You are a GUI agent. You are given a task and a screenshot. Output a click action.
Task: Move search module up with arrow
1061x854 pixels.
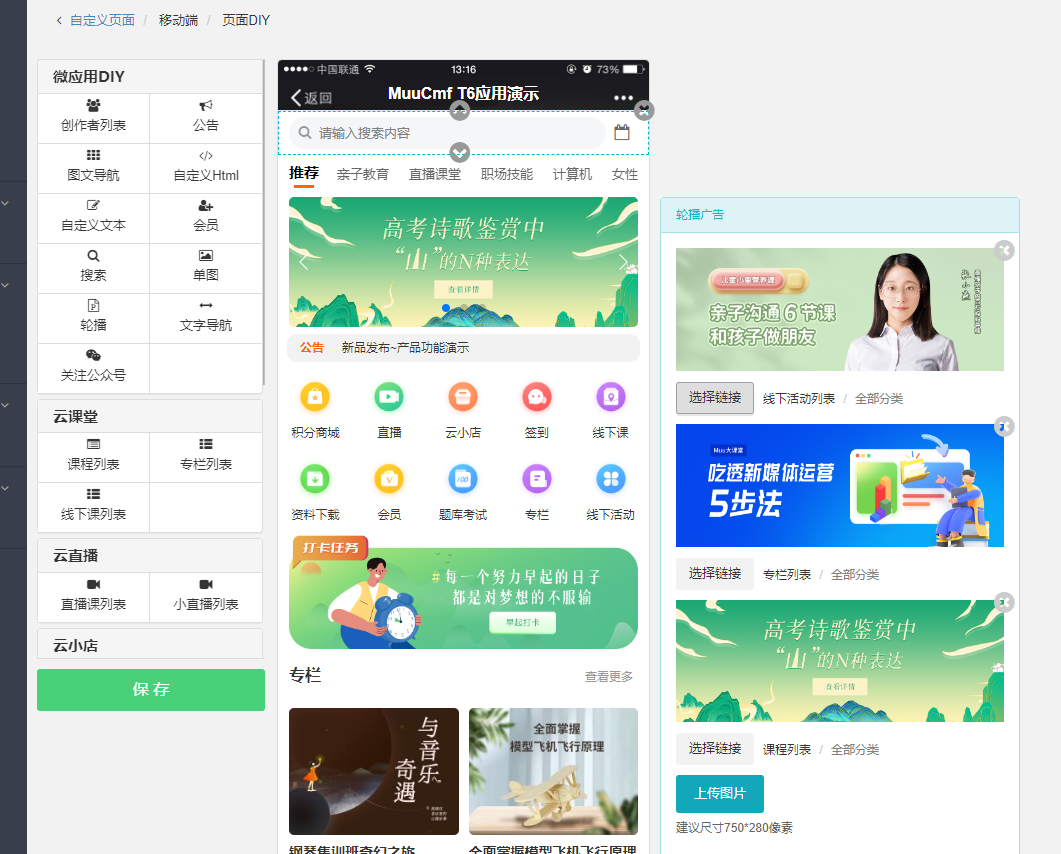(x=460, y=110)
